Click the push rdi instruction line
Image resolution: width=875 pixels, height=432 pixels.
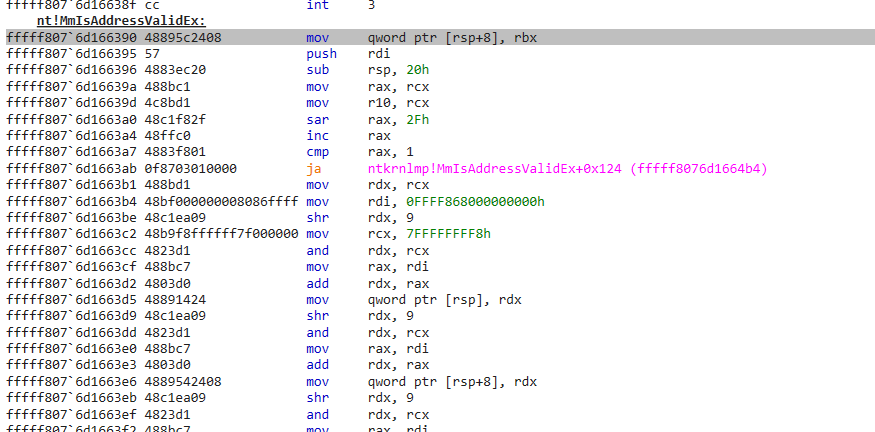(x=318, y=53)
